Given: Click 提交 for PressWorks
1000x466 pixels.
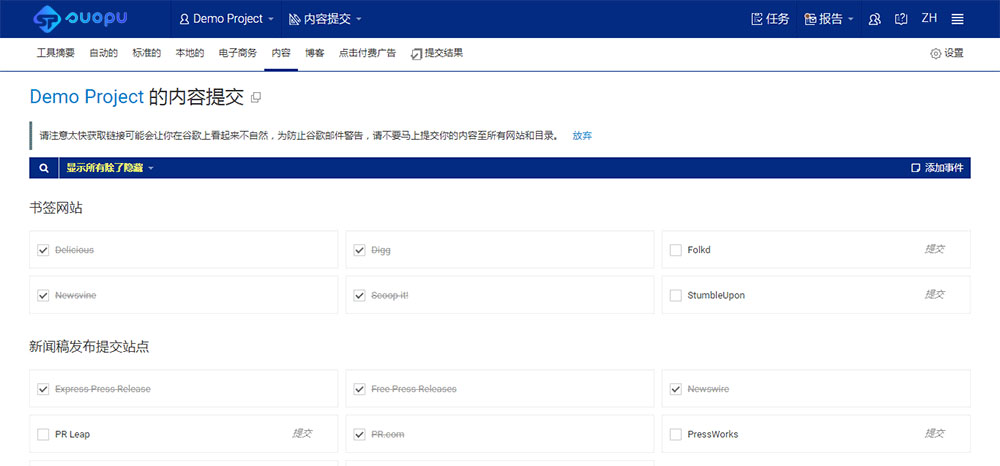Looking at the screenshot, I should (x=935, y=434).
